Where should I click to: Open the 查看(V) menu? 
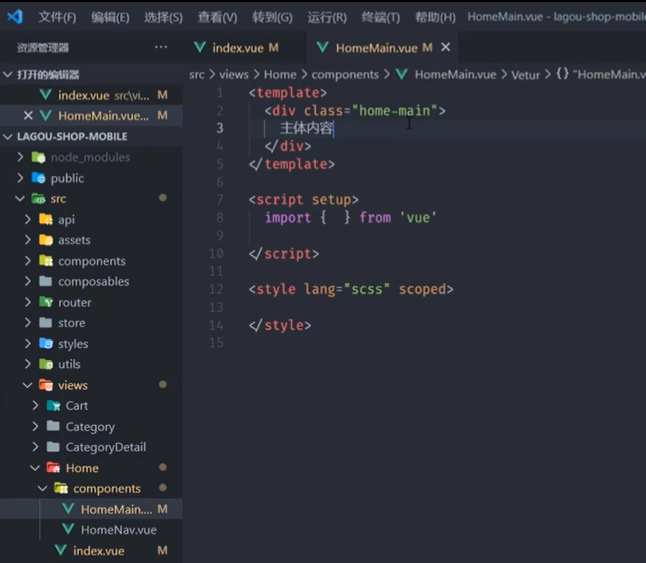coord(217,17)
